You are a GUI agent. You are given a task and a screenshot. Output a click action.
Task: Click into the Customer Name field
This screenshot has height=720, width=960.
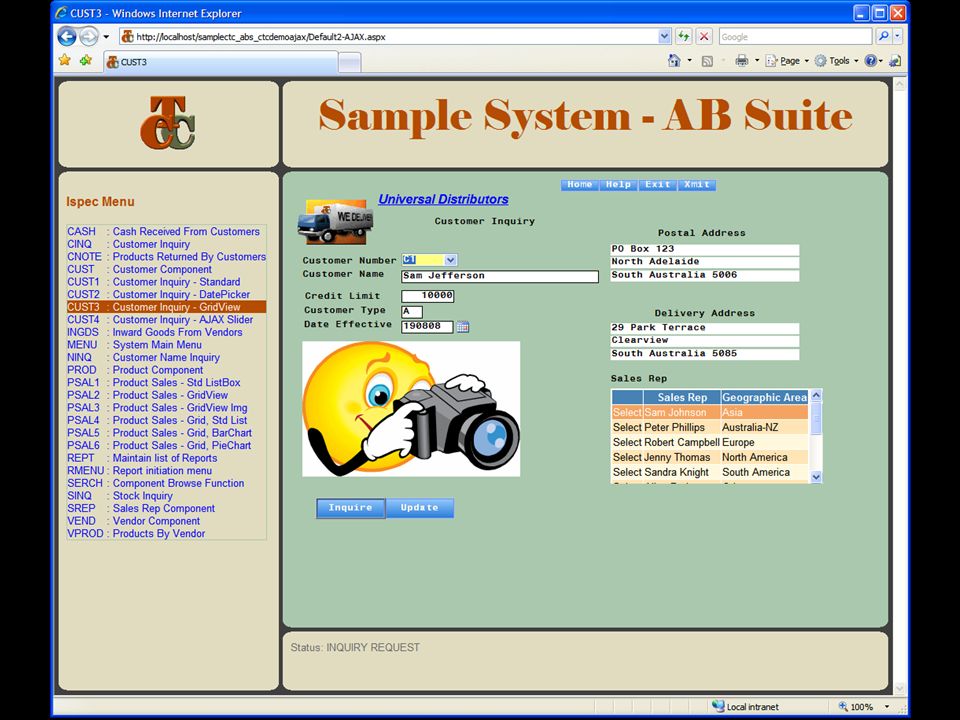click(x=500, y=276)
